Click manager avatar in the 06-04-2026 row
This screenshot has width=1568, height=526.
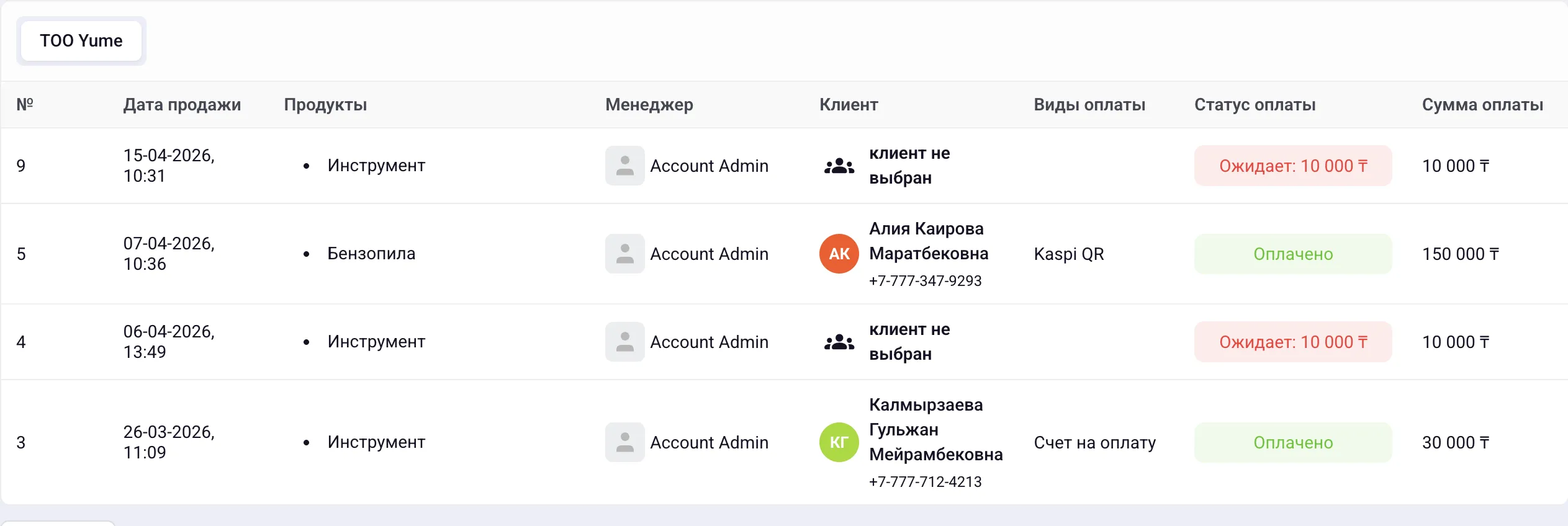click(624, 342)
